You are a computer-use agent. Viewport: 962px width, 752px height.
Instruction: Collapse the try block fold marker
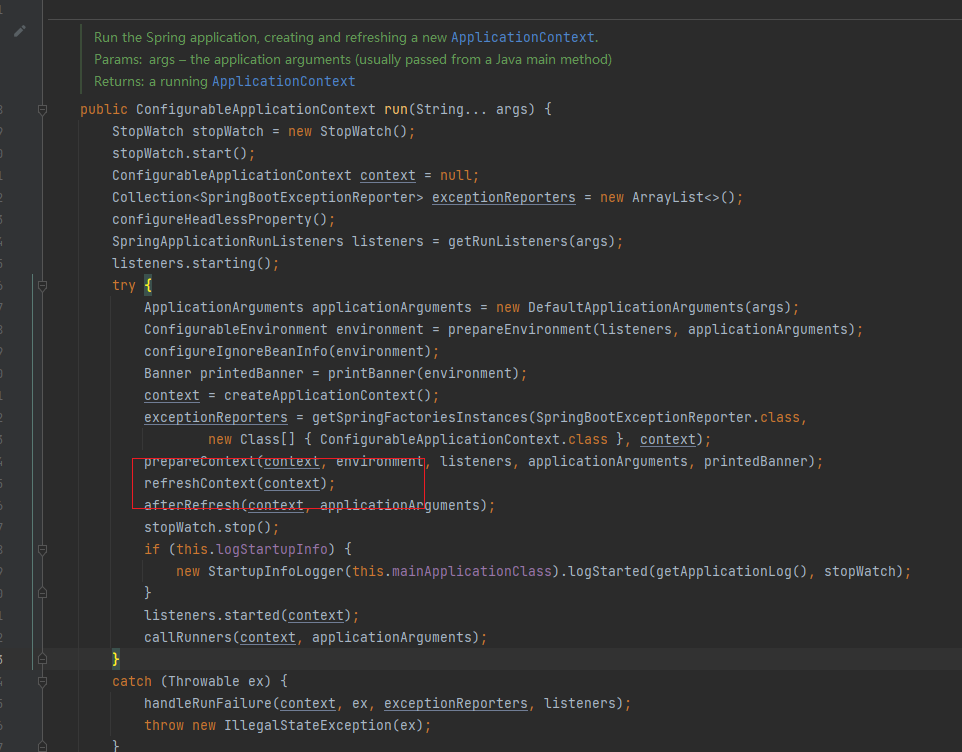pos(41,285)
